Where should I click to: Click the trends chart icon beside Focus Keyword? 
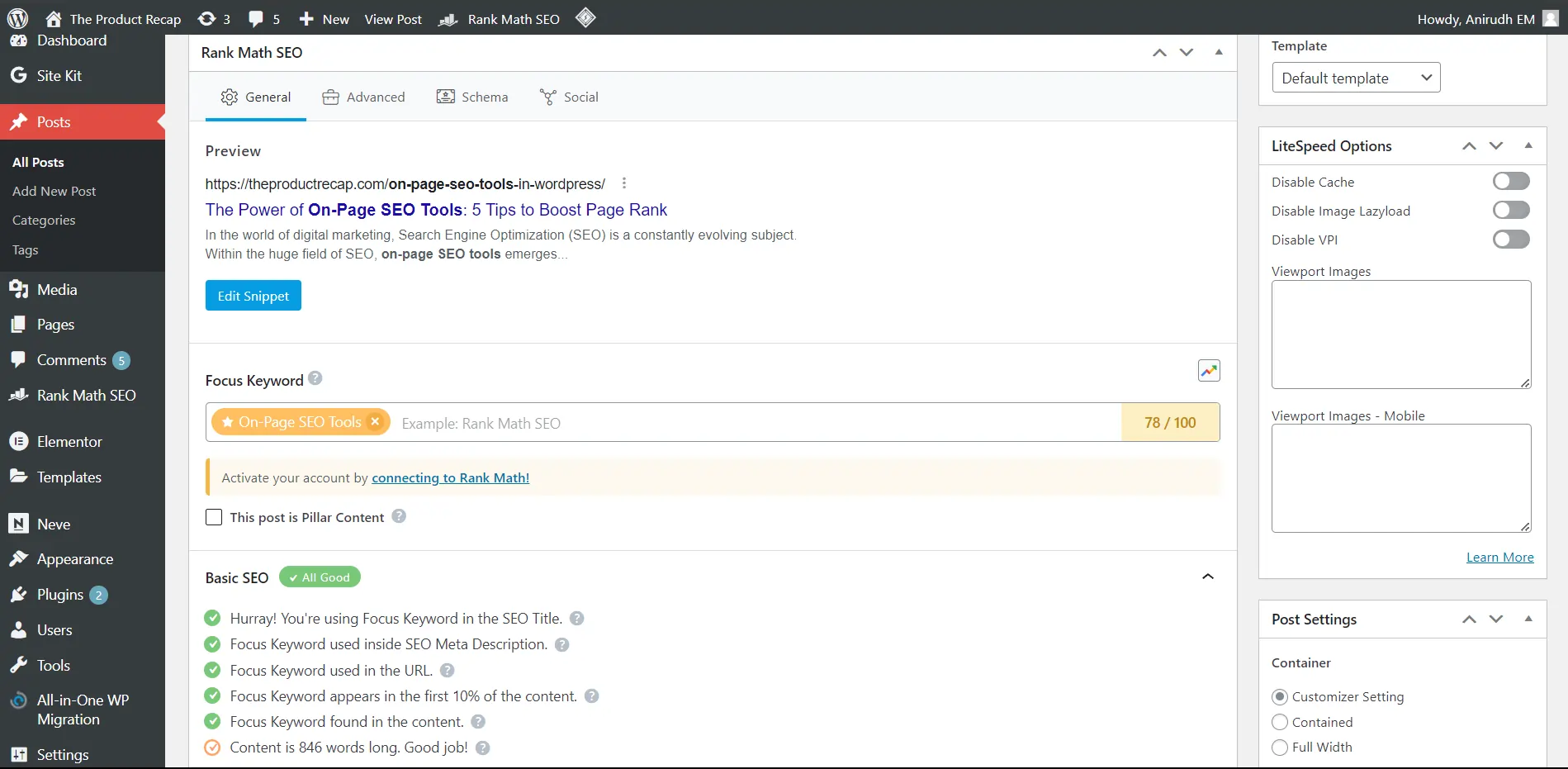pyautogui.click(x=1209, y=371)
